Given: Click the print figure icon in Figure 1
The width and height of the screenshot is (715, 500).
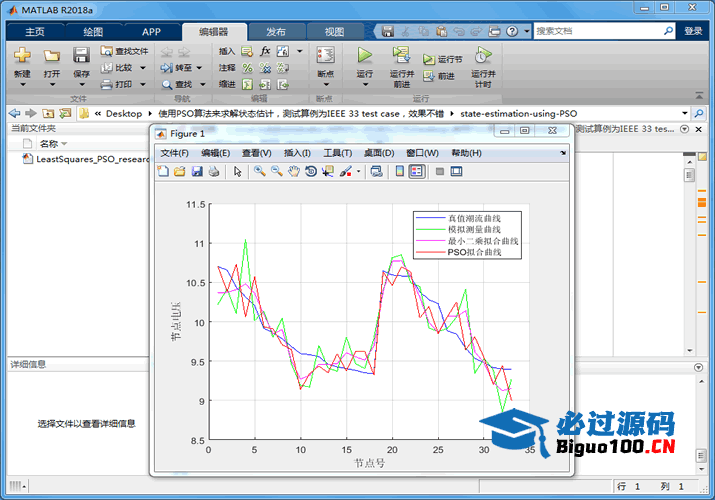Looking at the screenshot, I should (213, 171).
